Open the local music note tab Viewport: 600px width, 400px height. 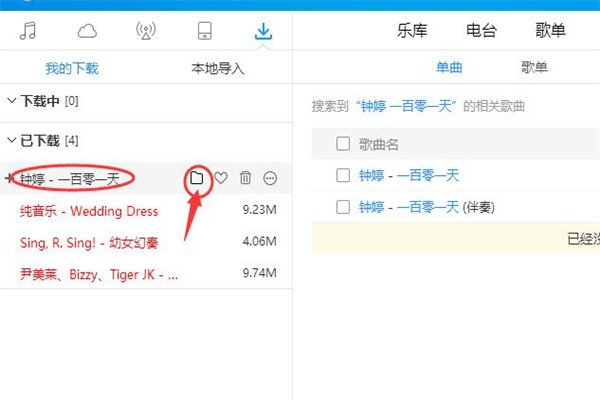point(28,31)
